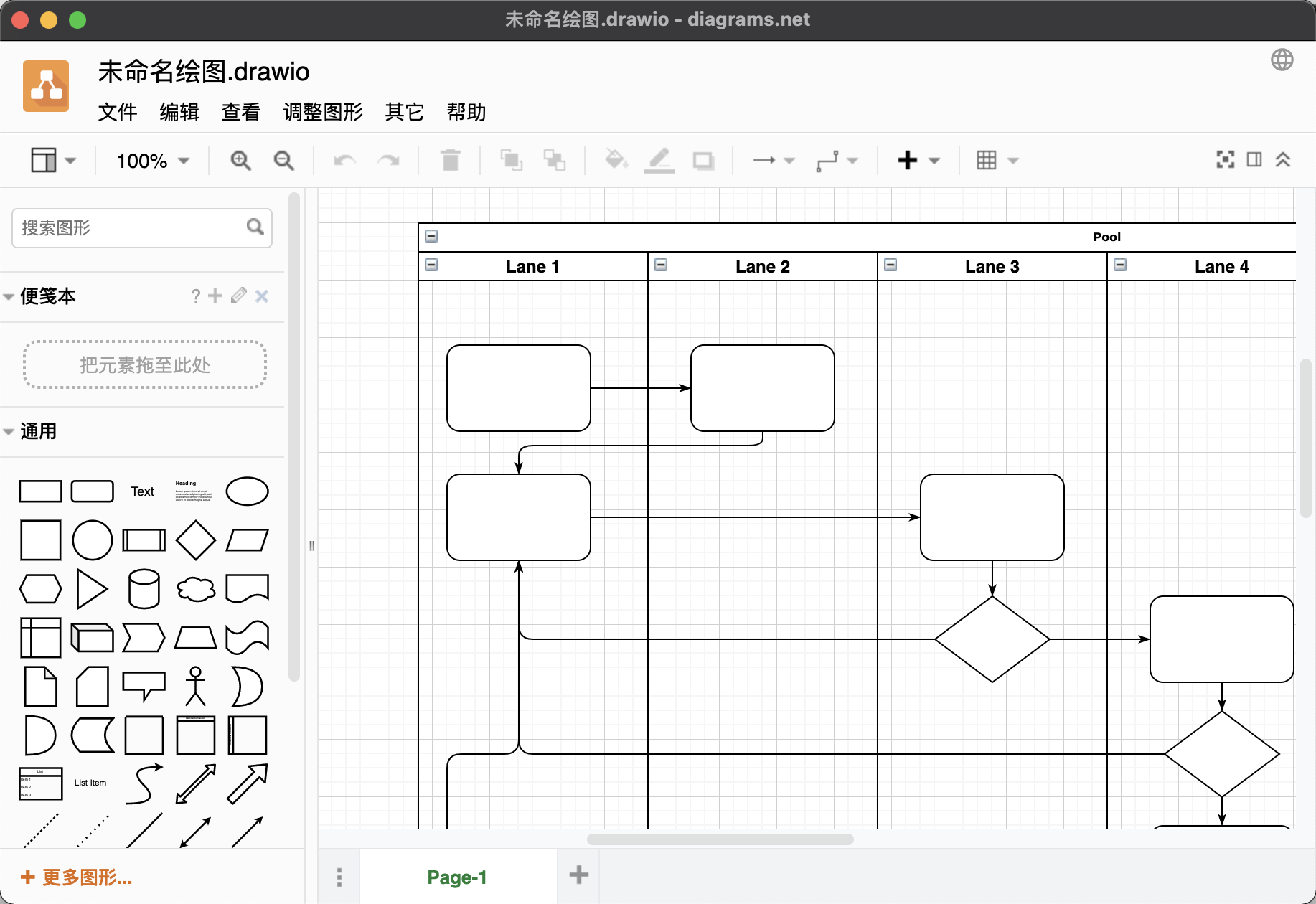Open the 调整图形 menu
1316x904 pixels.
pyautogui.click(x=323, y=112)
